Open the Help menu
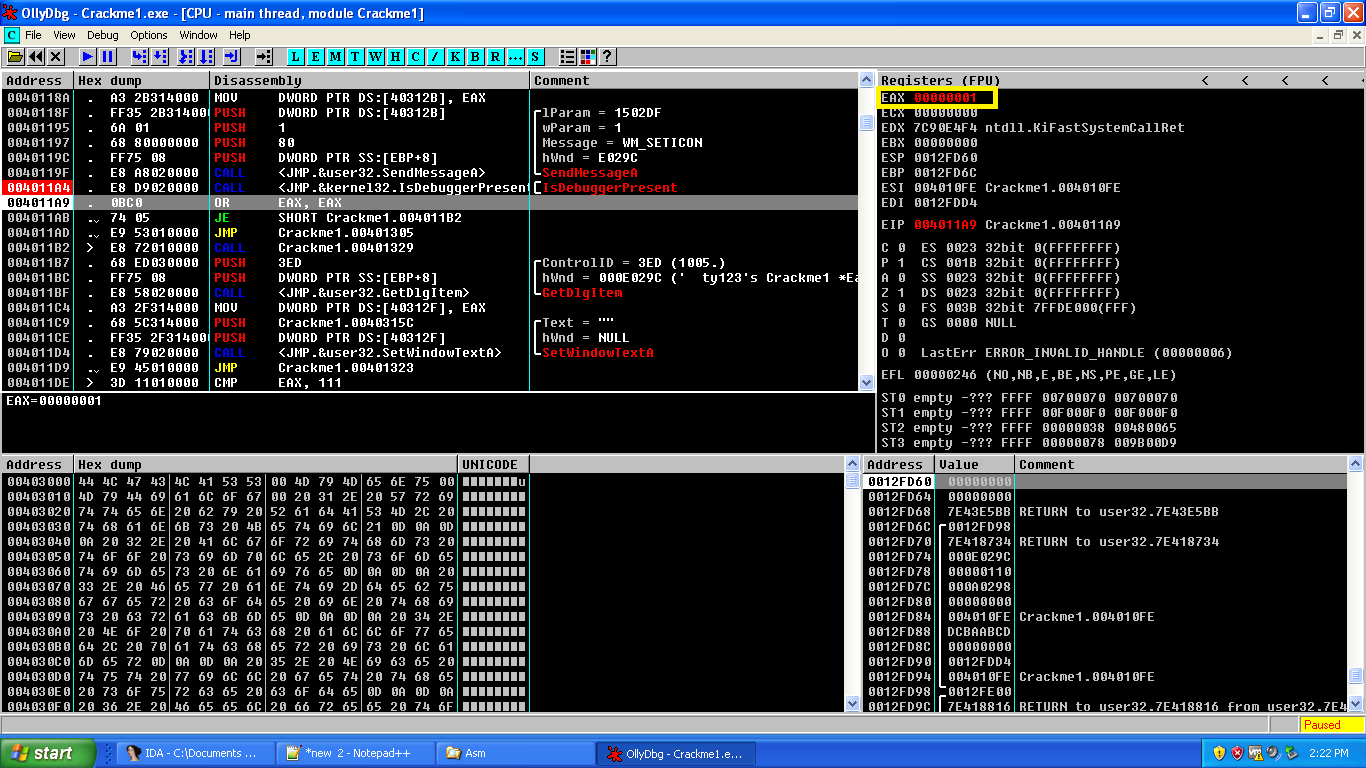This screenshot has height=768, width=1366. 240,35
